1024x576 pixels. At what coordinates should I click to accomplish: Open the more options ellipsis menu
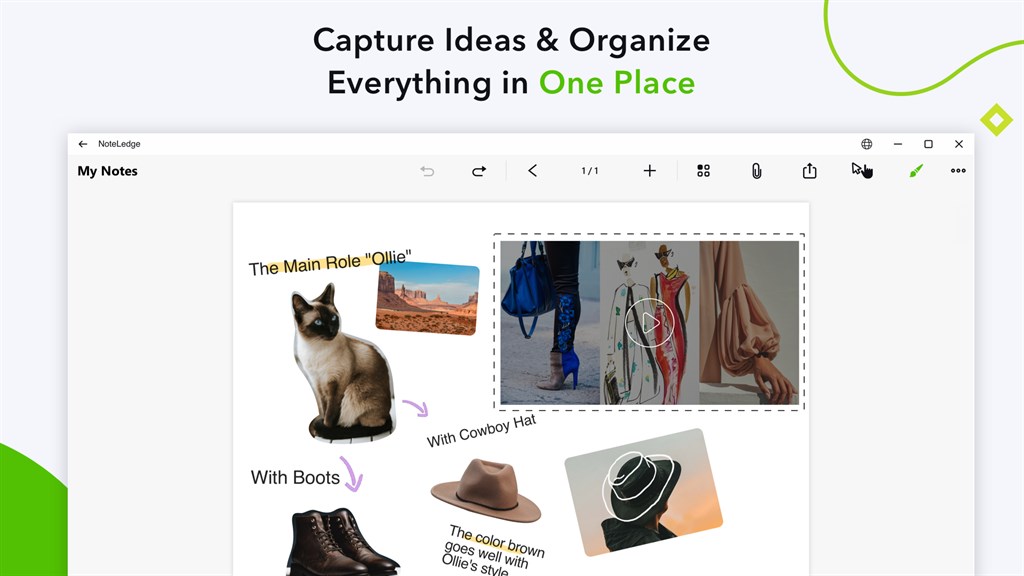click(958, 170)
